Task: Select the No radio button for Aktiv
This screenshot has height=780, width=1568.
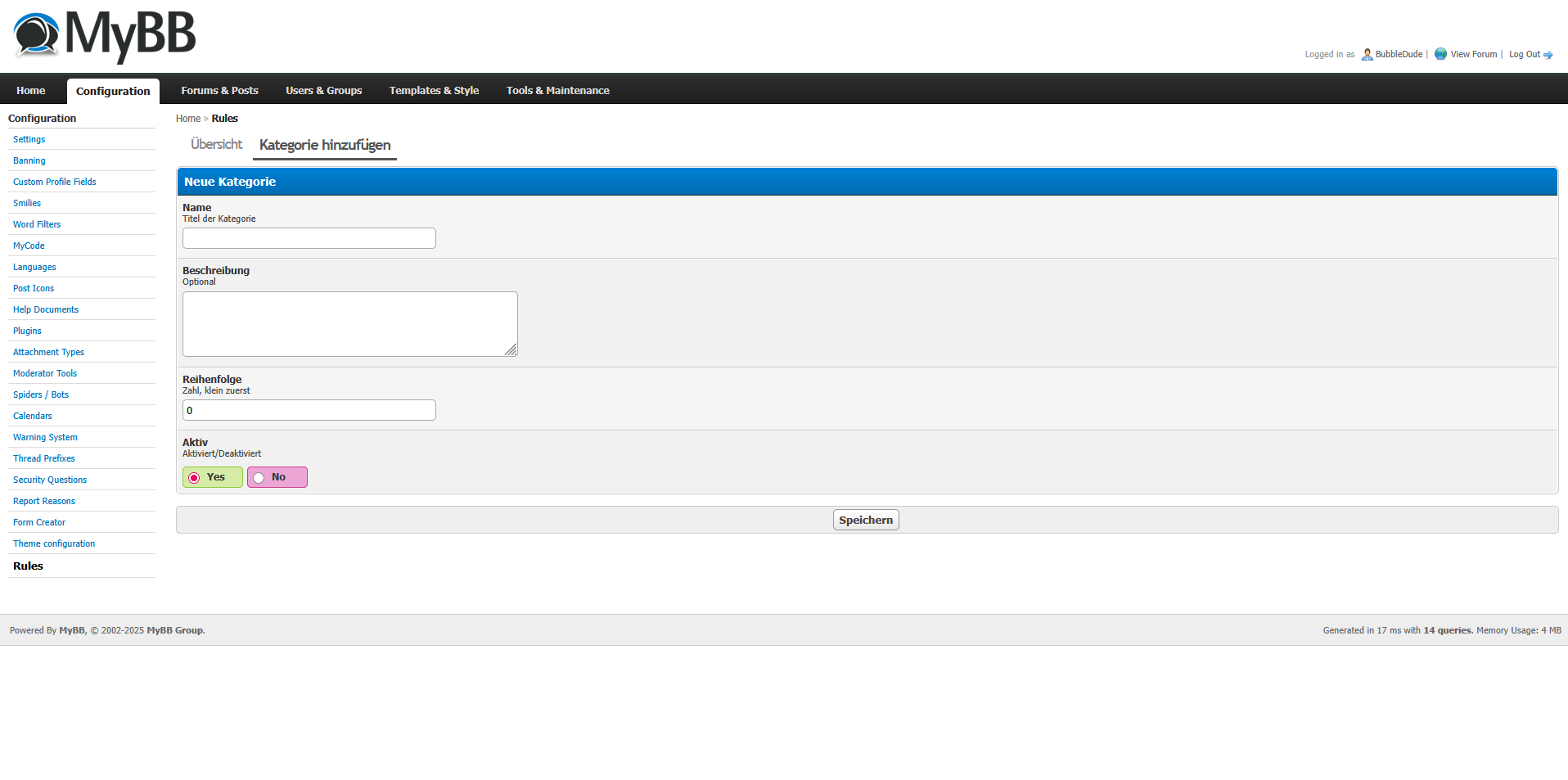Action: (x=259, y=478)
